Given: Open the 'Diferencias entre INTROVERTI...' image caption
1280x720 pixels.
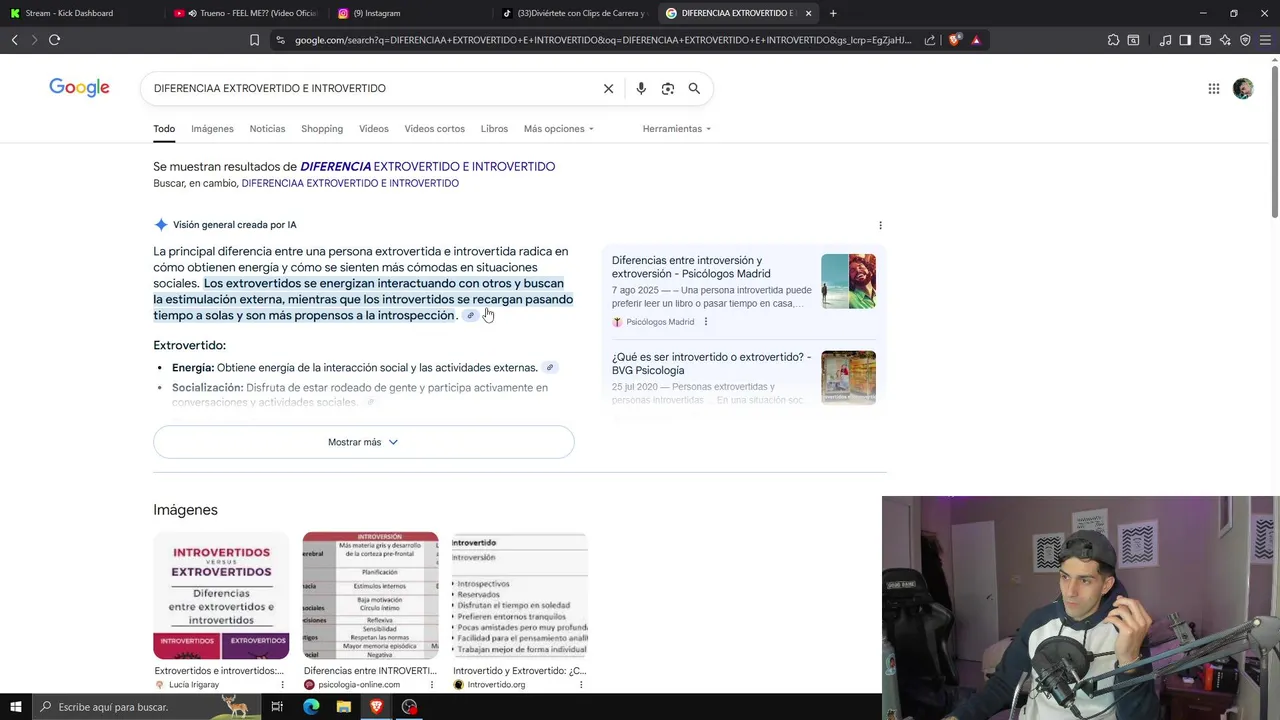Looking at the screenshot, I should point(370,671).
